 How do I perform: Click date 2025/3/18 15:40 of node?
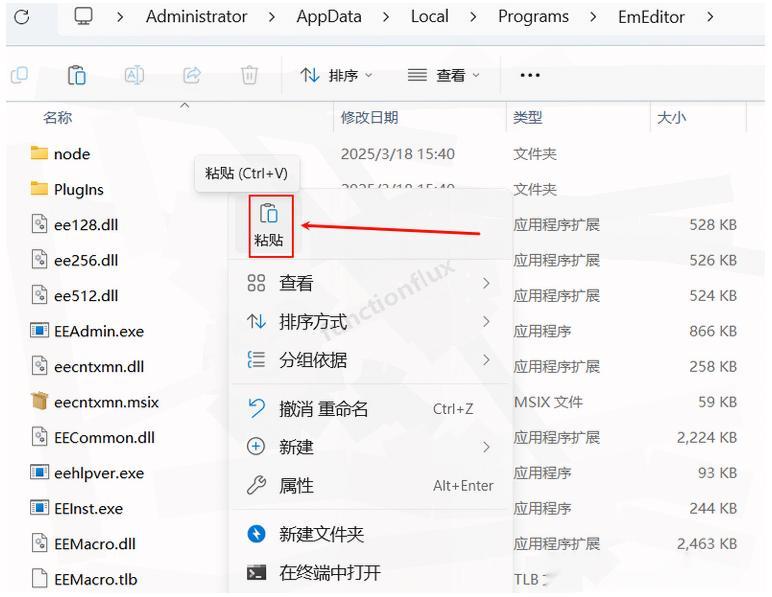[397, 154]
